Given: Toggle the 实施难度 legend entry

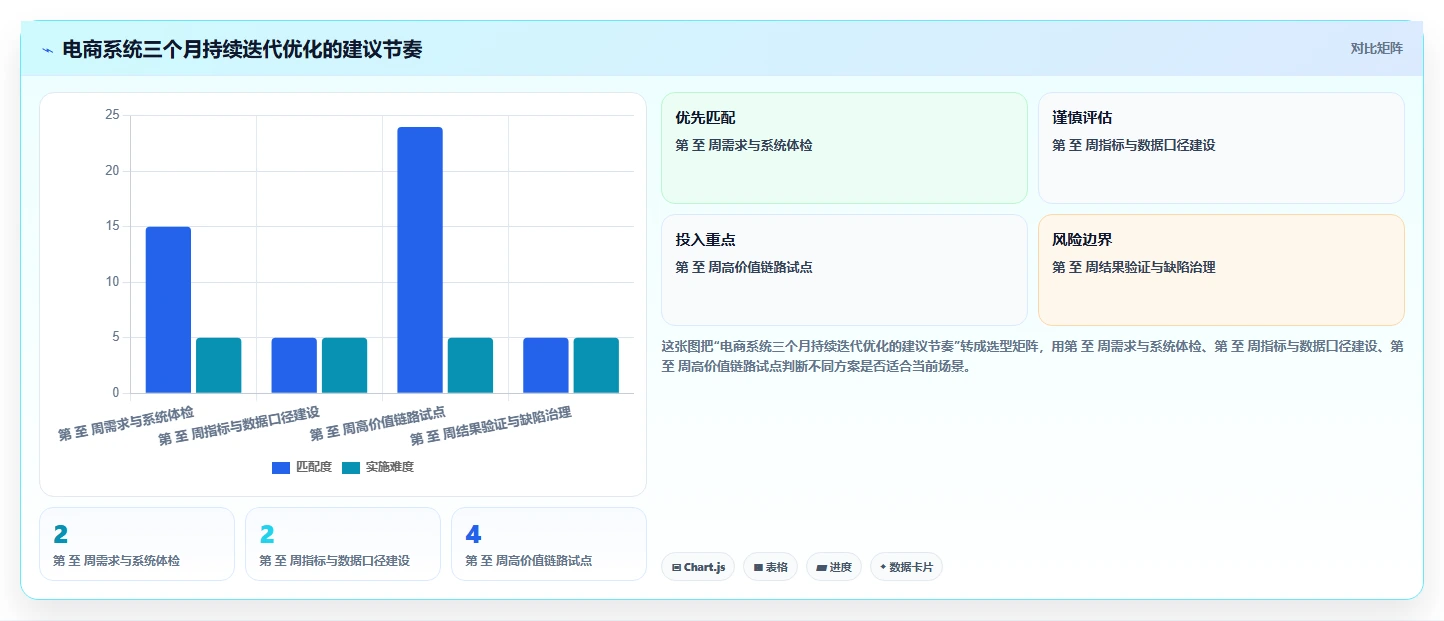Looking at the screenshot, I should (x=378, y=467).
